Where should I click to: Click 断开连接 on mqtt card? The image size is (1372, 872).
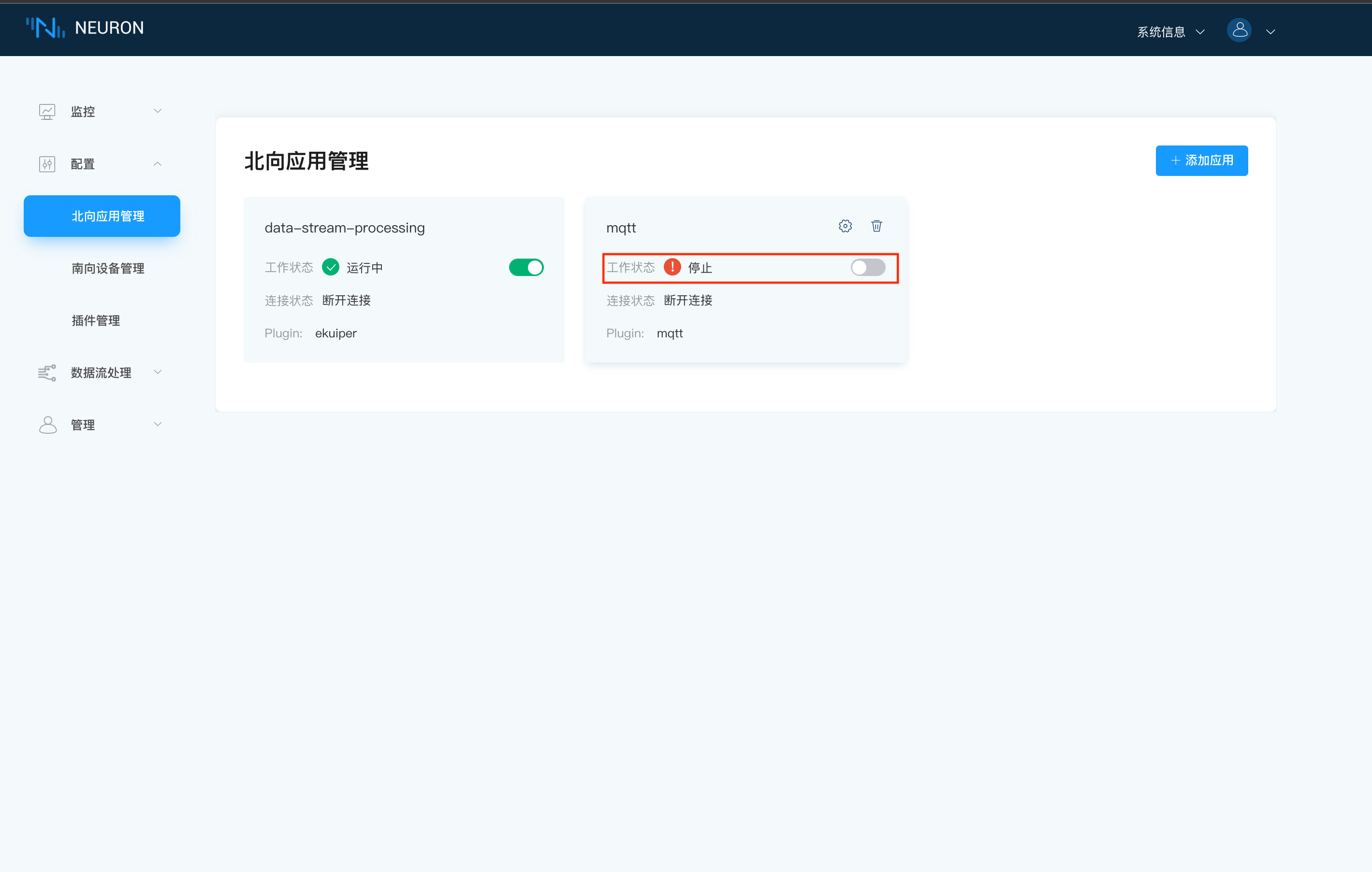pos(688,300)
